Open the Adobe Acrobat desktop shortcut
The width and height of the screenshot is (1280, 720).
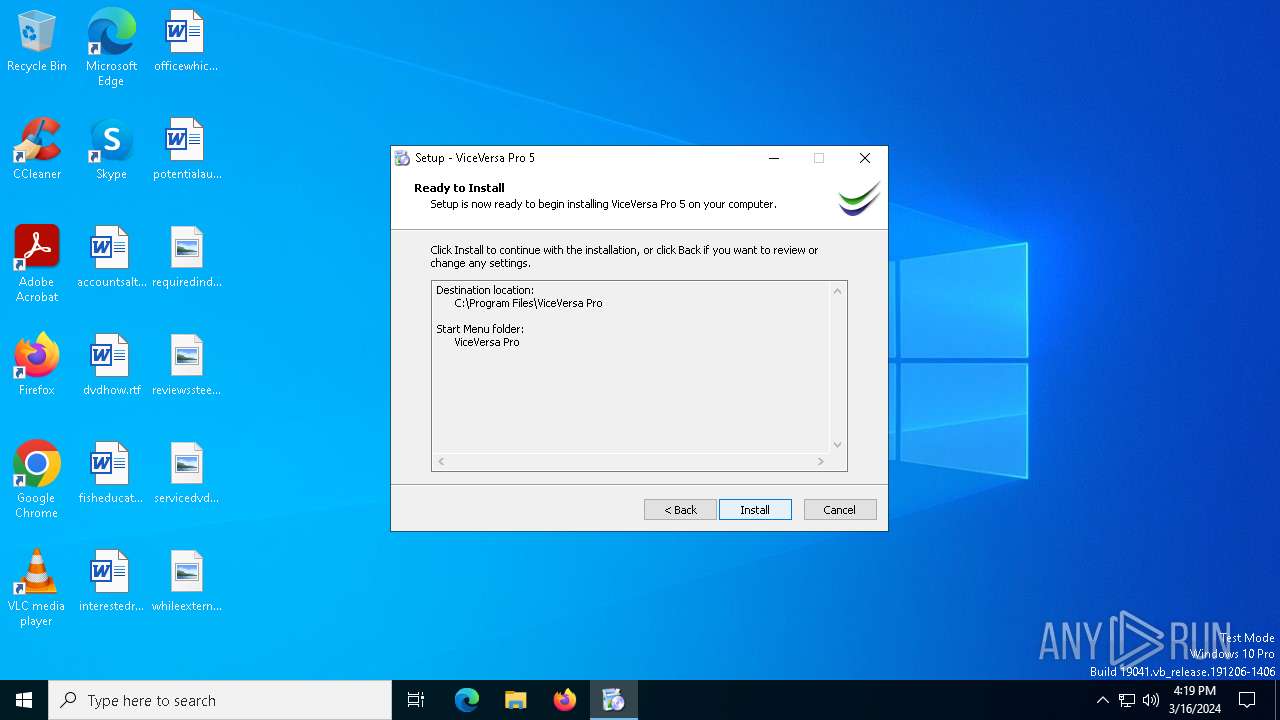(x=37, y=263)
